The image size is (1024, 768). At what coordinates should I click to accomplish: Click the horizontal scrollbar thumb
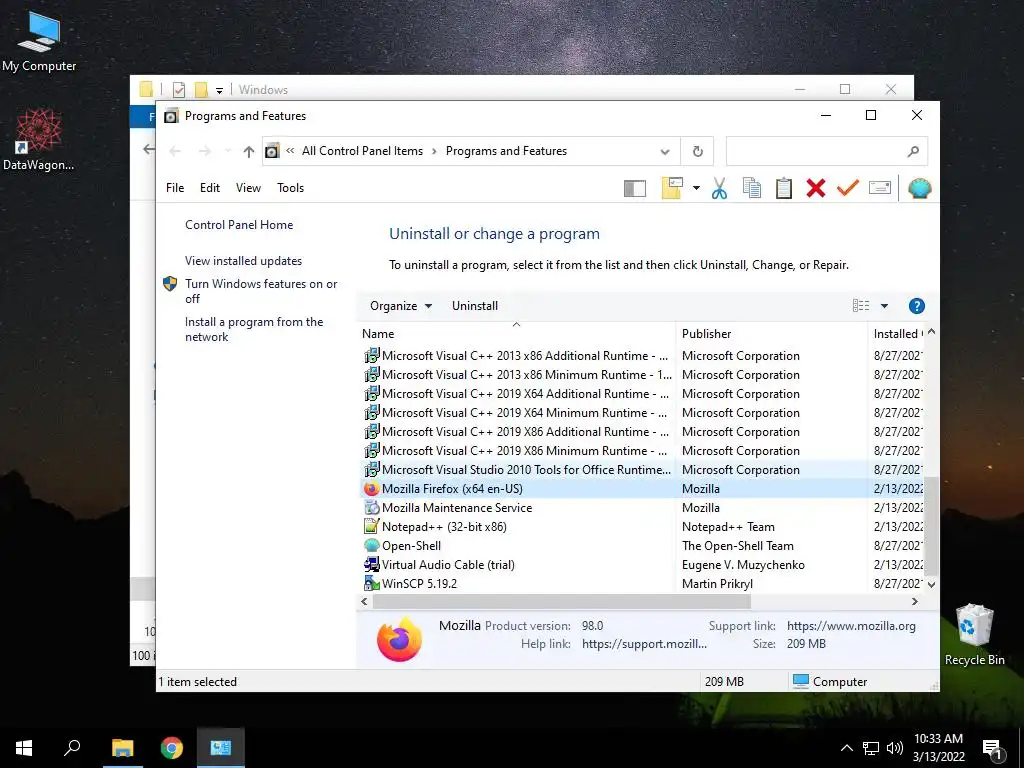tap(562, 601)
